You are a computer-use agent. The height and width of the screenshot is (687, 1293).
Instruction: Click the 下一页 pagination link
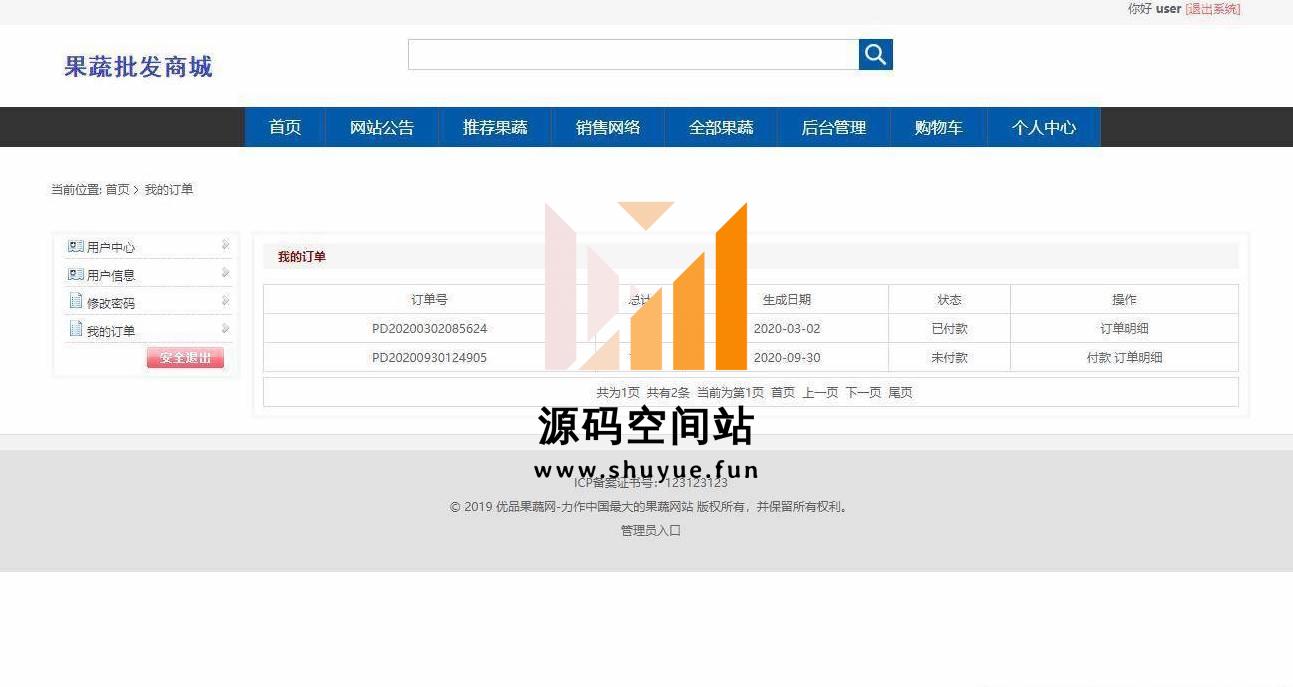[863, 393]
